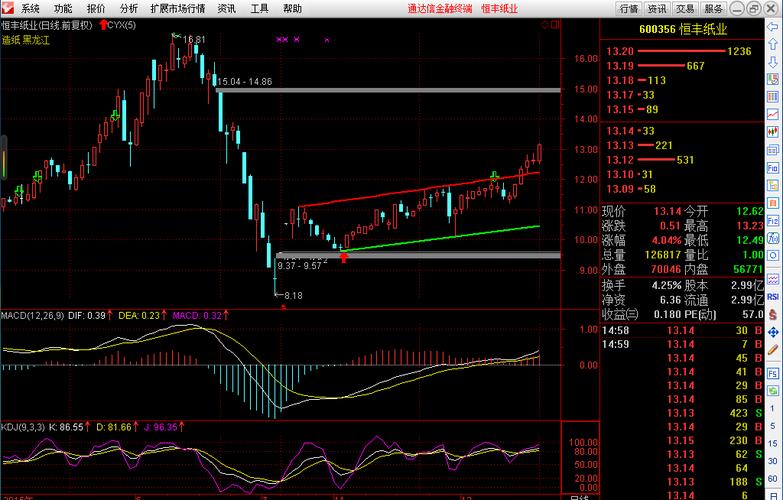Open the multi-window layout icon
Screen dimensions: 783x500
pyautogui.click(x=773, y=150)
